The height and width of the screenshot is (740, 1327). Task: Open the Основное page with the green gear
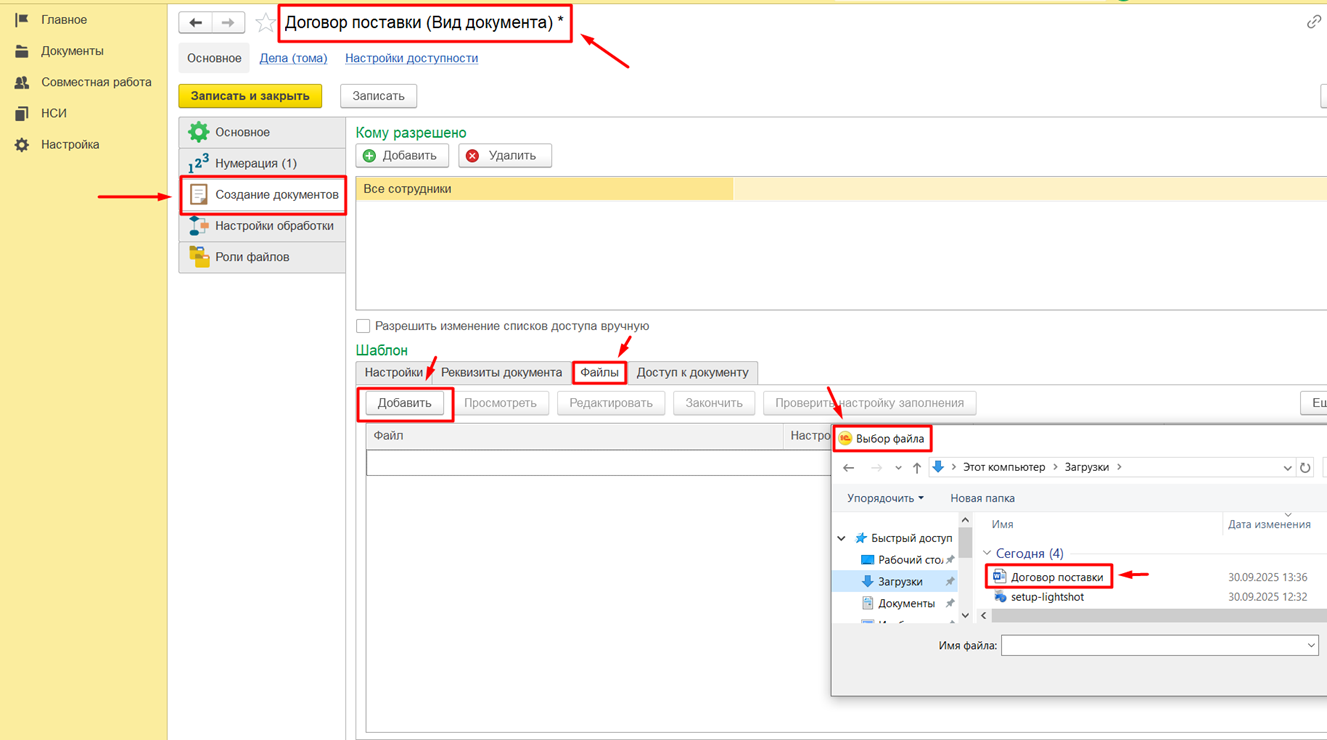(262, 132)
